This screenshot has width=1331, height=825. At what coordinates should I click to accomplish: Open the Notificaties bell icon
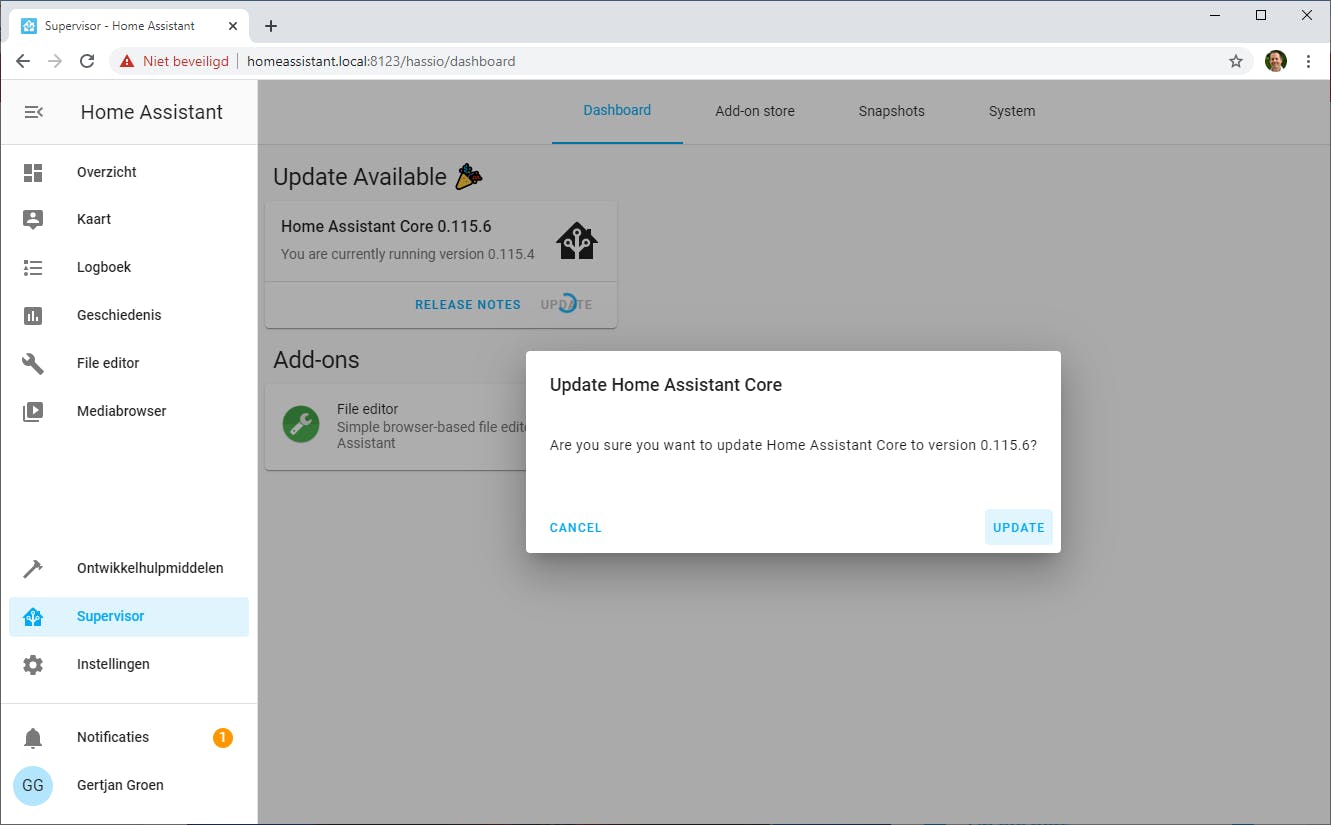33,738
